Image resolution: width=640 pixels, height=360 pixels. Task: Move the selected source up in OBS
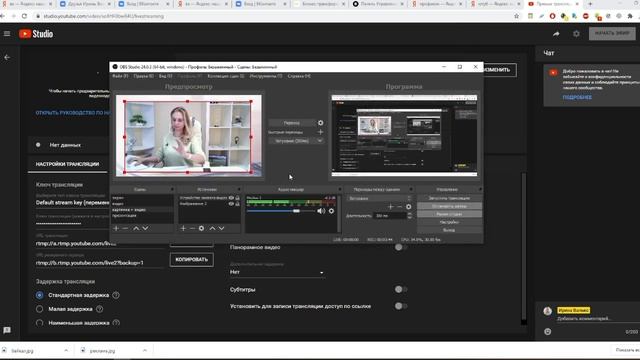pos(212,228)
